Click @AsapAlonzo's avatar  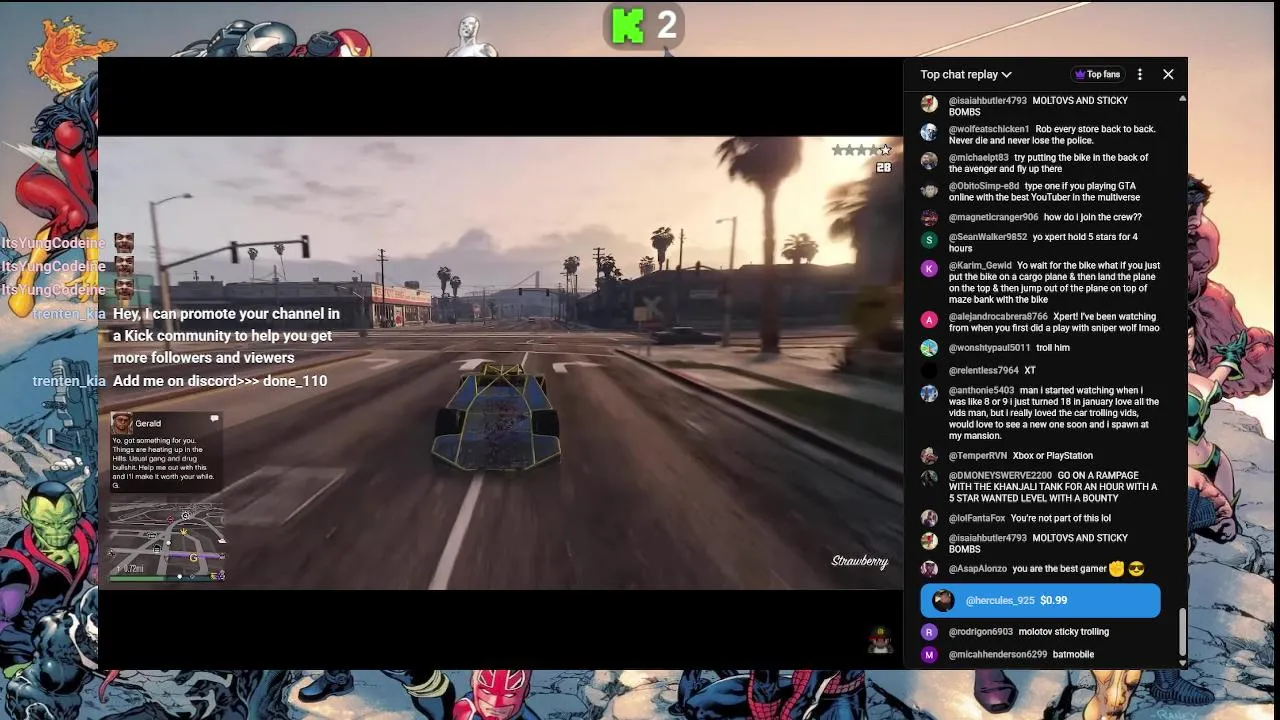(x=929, y=569)
